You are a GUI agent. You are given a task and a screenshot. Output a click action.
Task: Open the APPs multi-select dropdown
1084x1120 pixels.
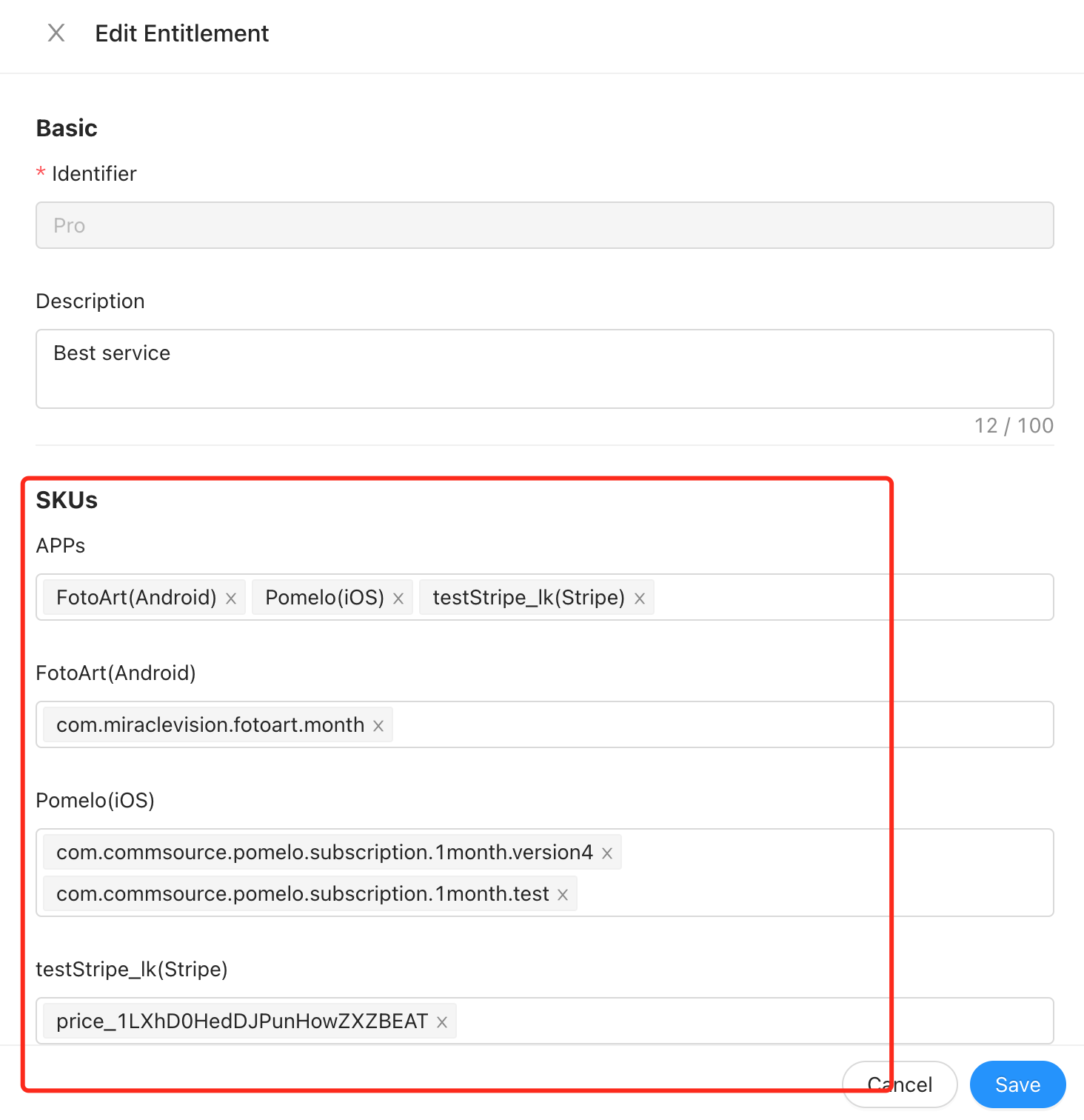[x=852, y=597]
